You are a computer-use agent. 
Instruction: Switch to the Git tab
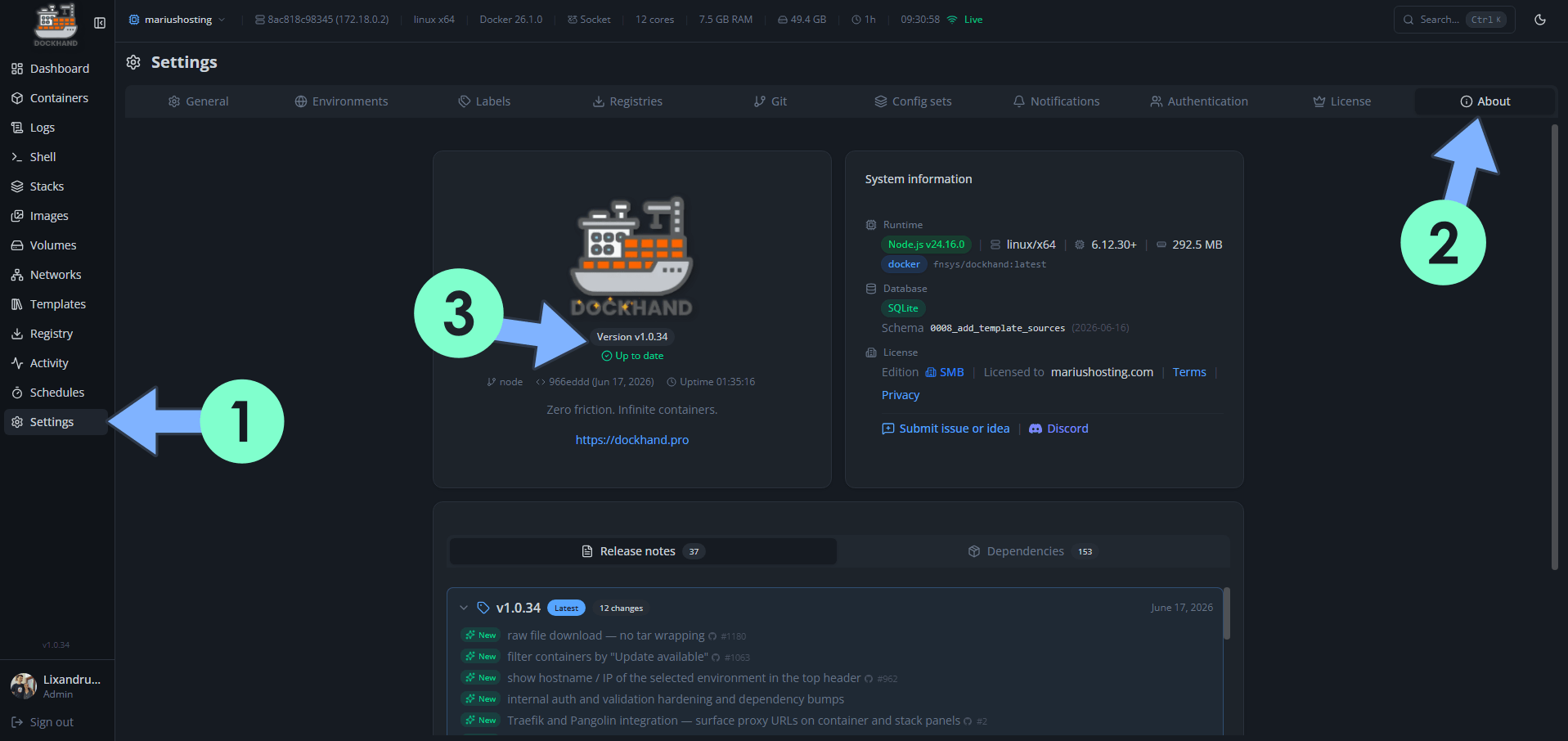click(x=771, y=101)
